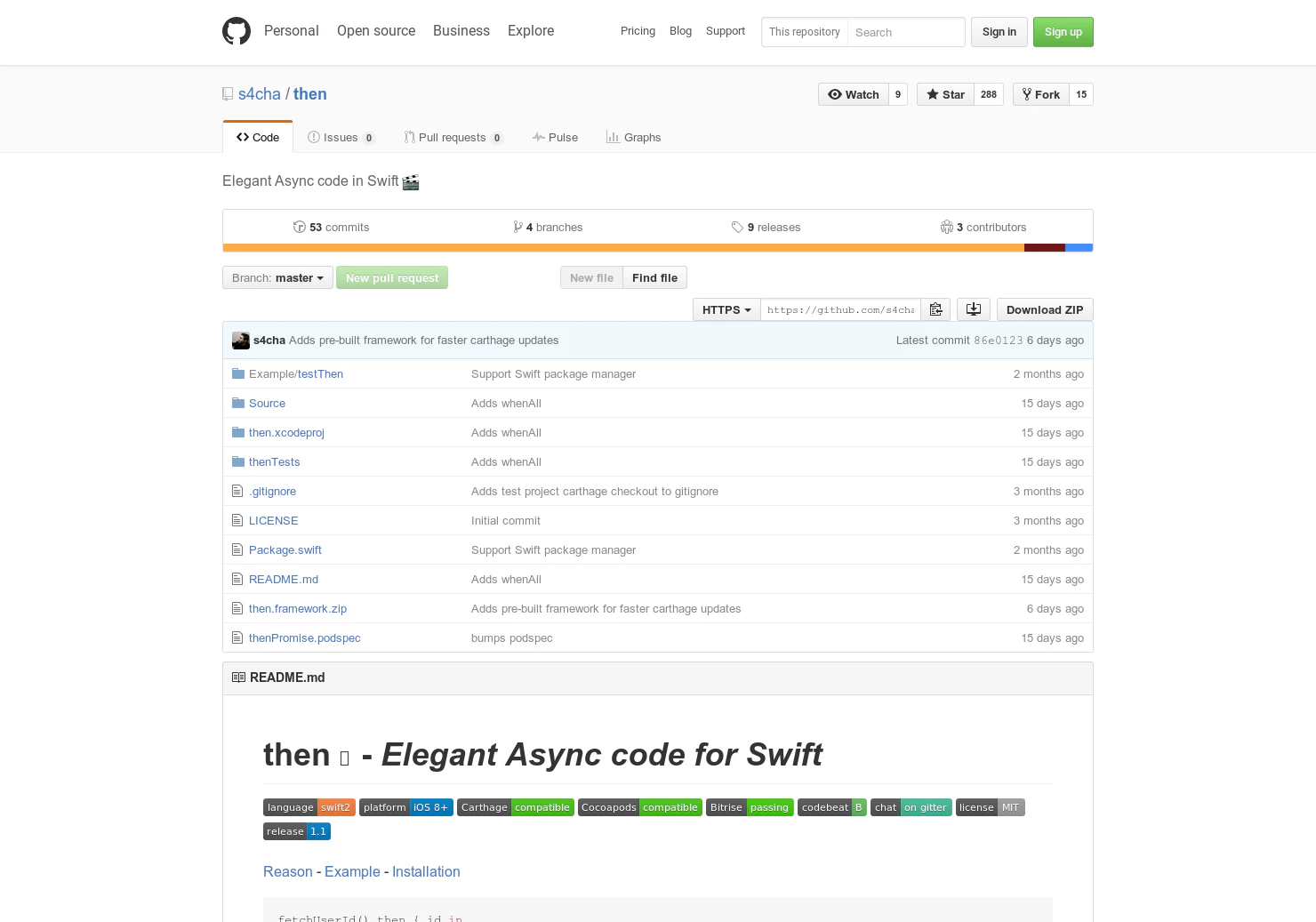Click the Example folder icon
Image resolution: width=1316 pixels, height=922 pixels.
(238, 373)
